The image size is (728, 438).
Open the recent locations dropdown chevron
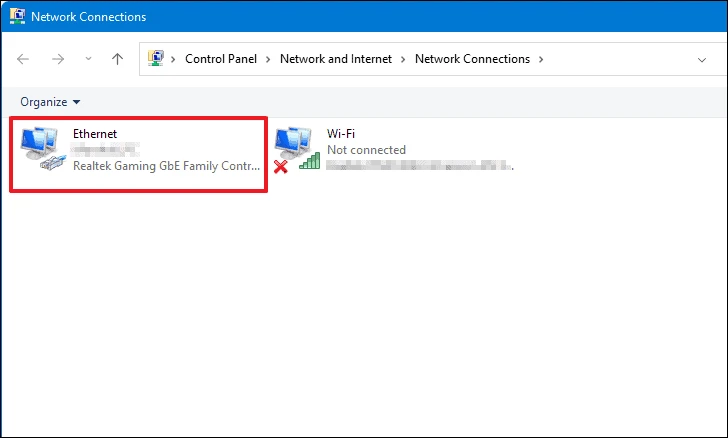[88, 59]
